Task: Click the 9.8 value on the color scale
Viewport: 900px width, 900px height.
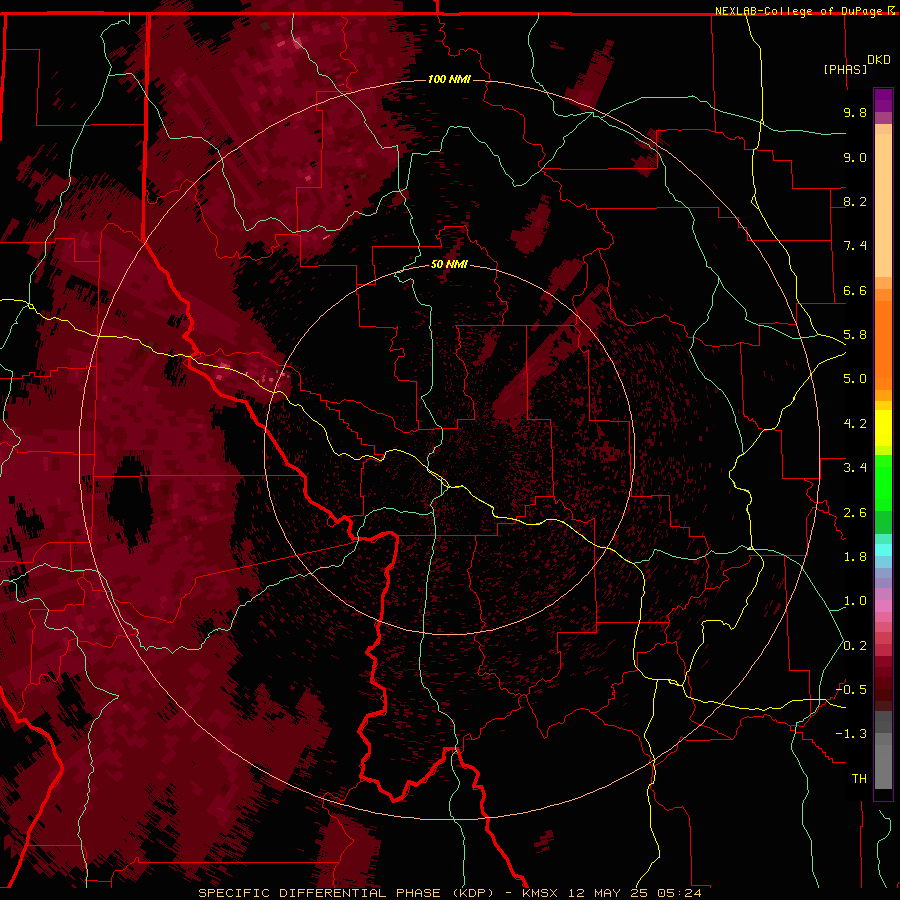Action: click(x=855, y=112)
